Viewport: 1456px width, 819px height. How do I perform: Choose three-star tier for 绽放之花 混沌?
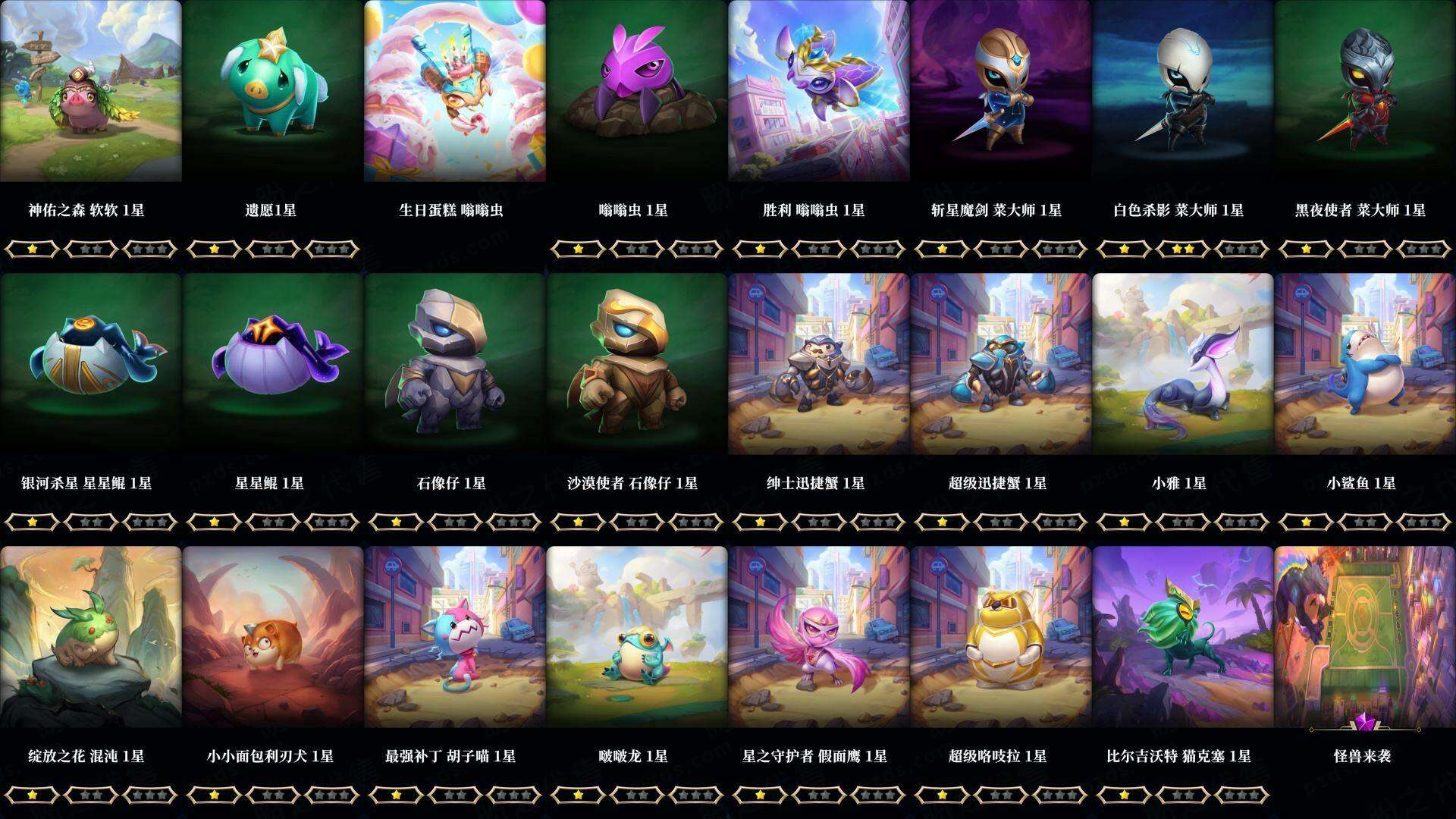tap(149, 795)
